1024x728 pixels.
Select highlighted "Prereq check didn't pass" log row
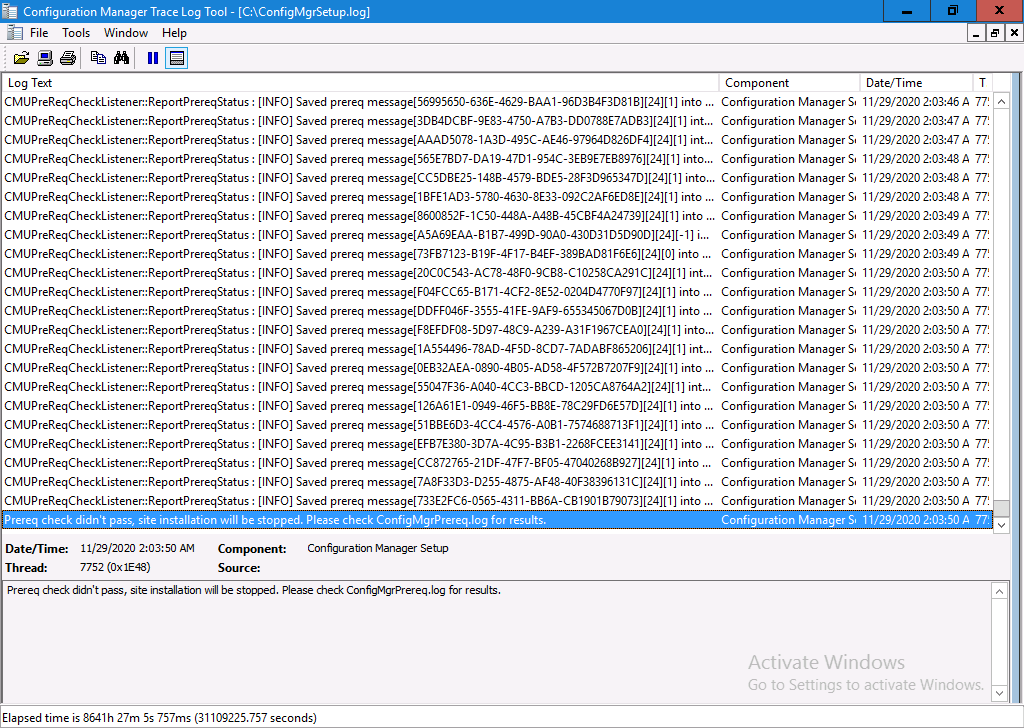pos(497,520)
